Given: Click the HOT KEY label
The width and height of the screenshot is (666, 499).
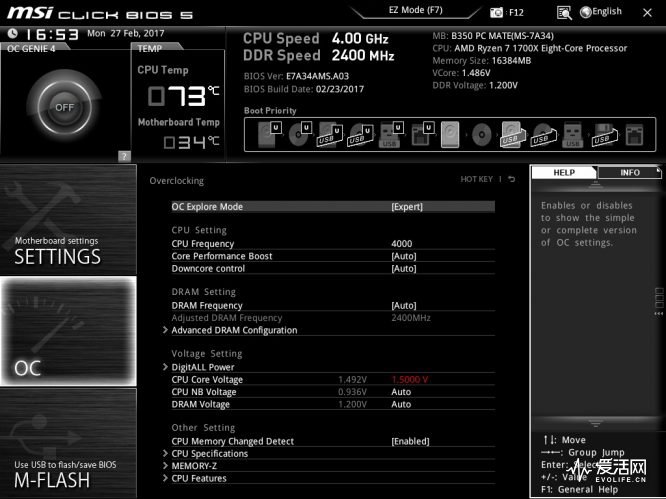Looking at the screenshot, I should (x=477, y=179).
